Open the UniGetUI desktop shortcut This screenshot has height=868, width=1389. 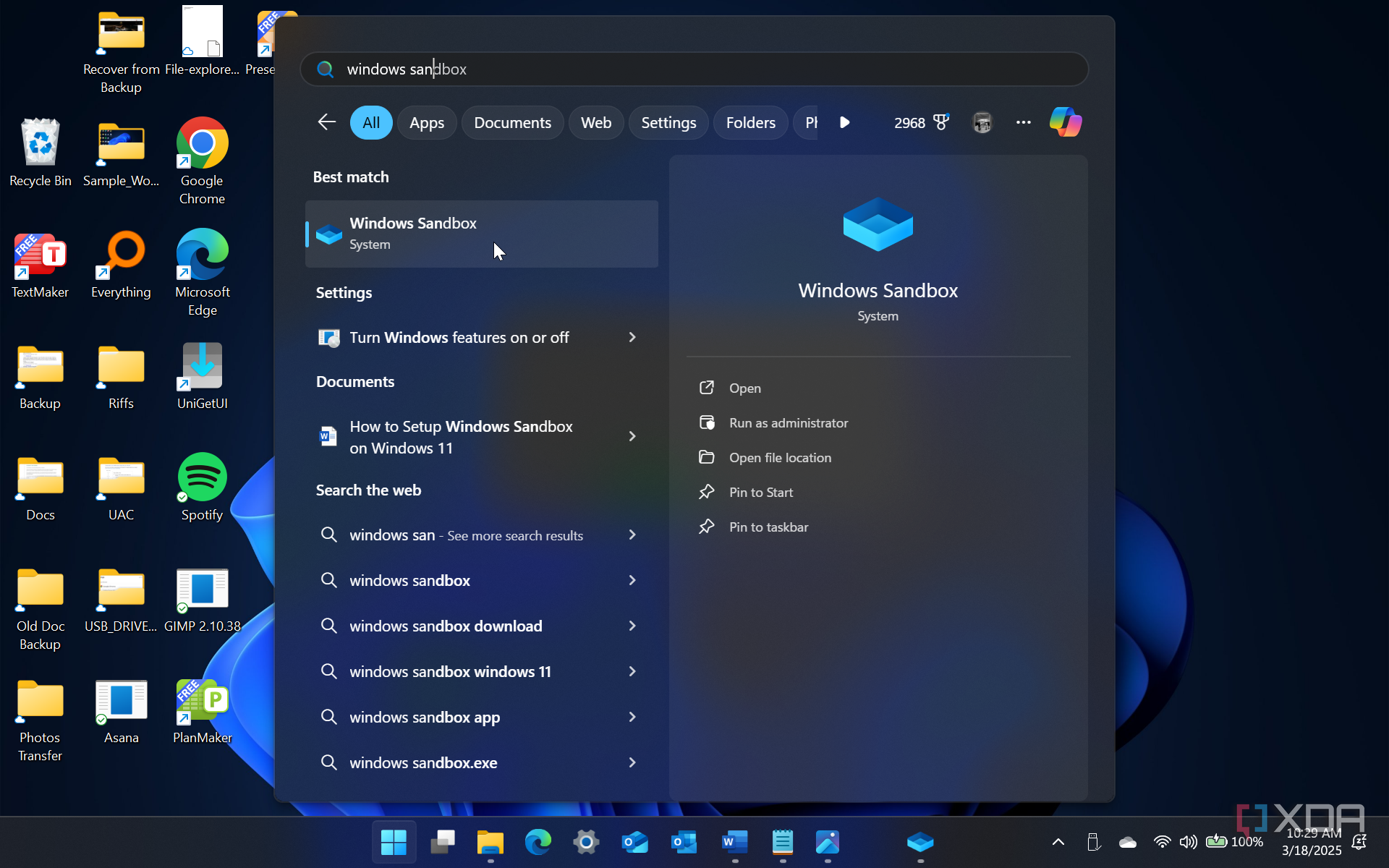point(203,376)
